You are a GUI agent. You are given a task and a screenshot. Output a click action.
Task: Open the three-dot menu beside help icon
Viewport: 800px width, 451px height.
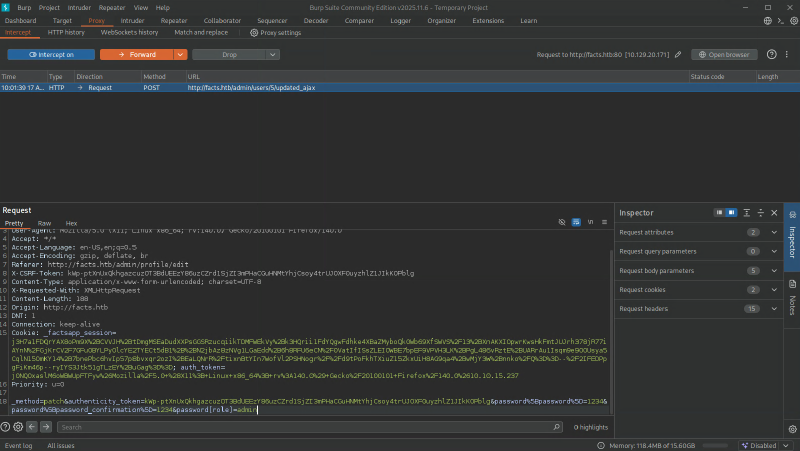[x=787, y=55]
